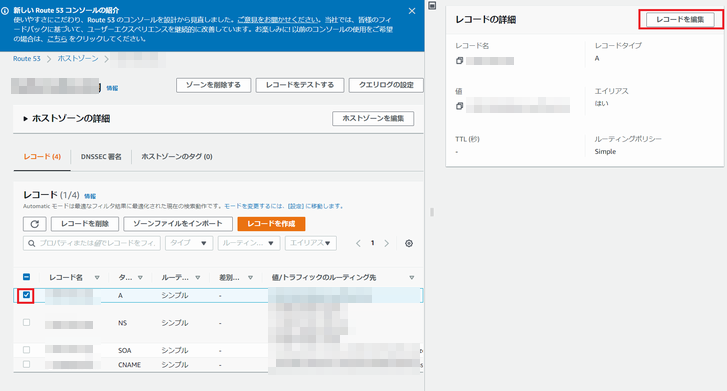This screenshot has height=391, width=727.
Task: Click ゾーンを削除する button
Action: [214, 85]
